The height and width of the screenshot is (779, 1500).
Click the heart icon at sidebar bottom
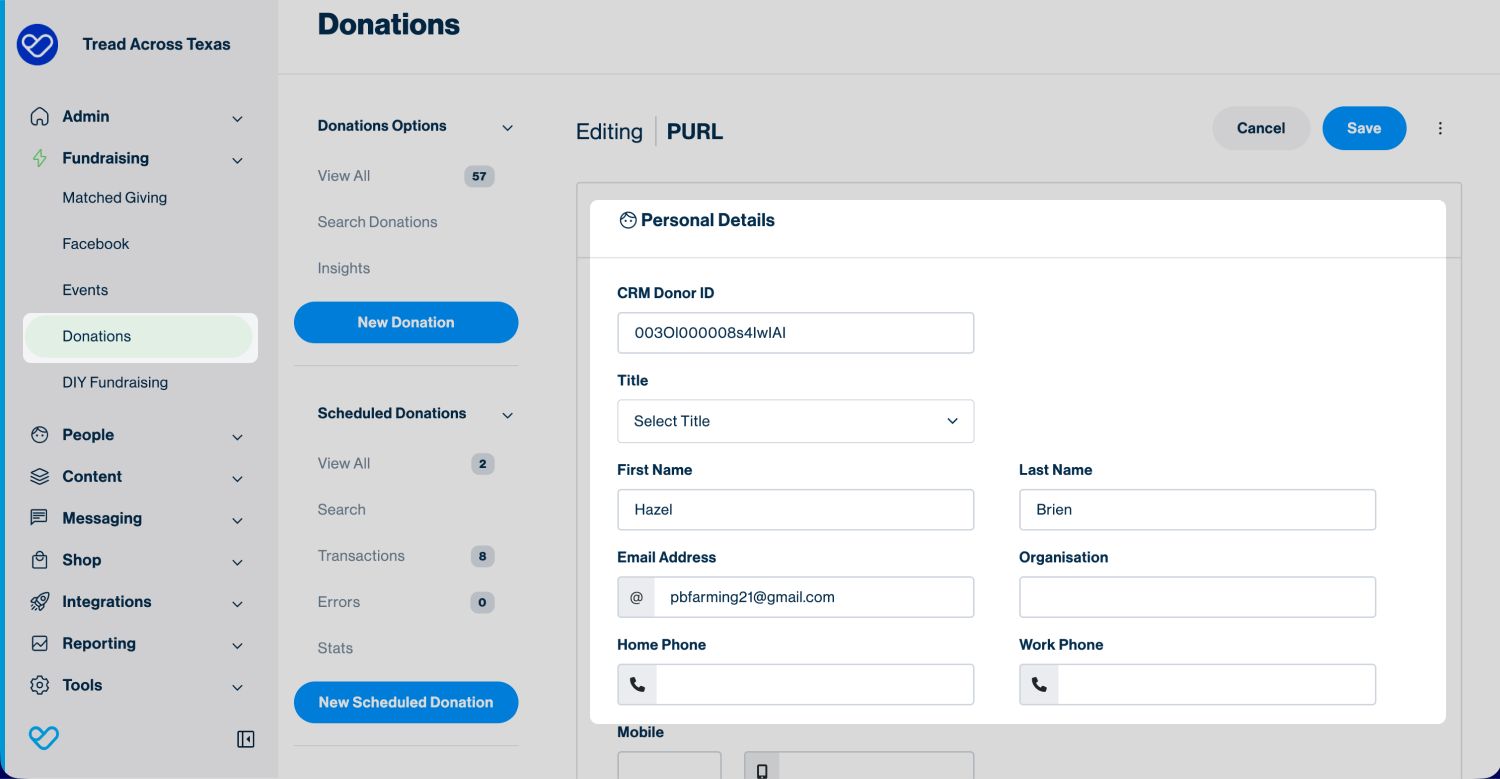(44, 739)
